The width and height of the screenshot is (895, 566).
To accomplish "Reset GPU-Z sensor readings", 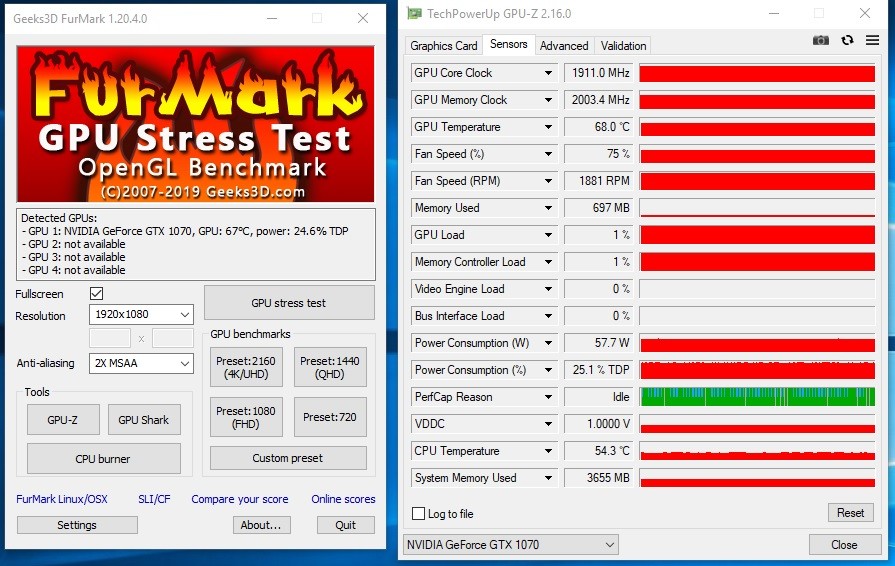I will pos(850,512).
